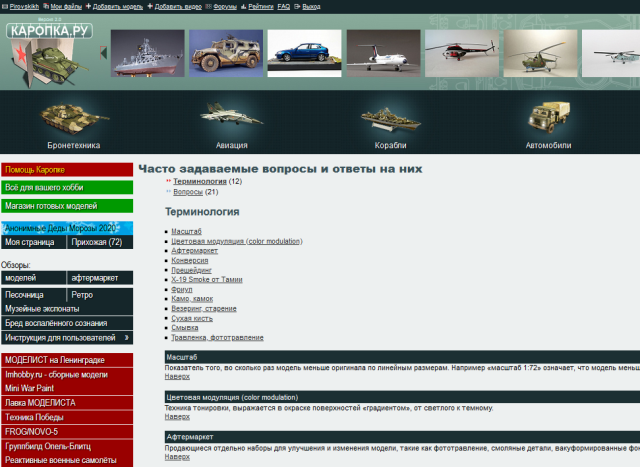Open the Бронетехника tank category icon
This screenshot has height=467, width=640.
tap(73, 118)
